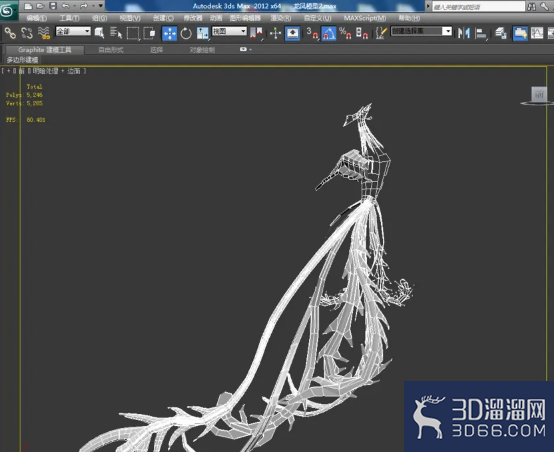Expand the 多边形建模 panel
Viewport: 554px width, 452px height.
[x=22, y=60]
